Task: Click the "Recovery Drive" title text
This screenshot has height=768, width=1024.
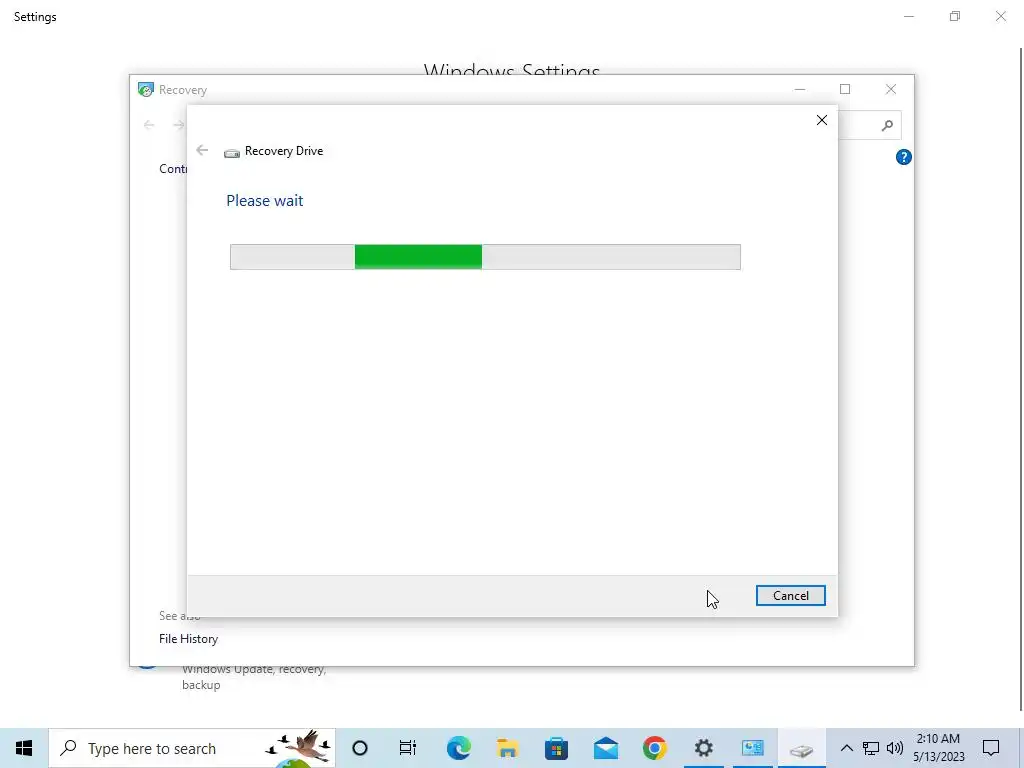Action: click(x=283, y=151)
